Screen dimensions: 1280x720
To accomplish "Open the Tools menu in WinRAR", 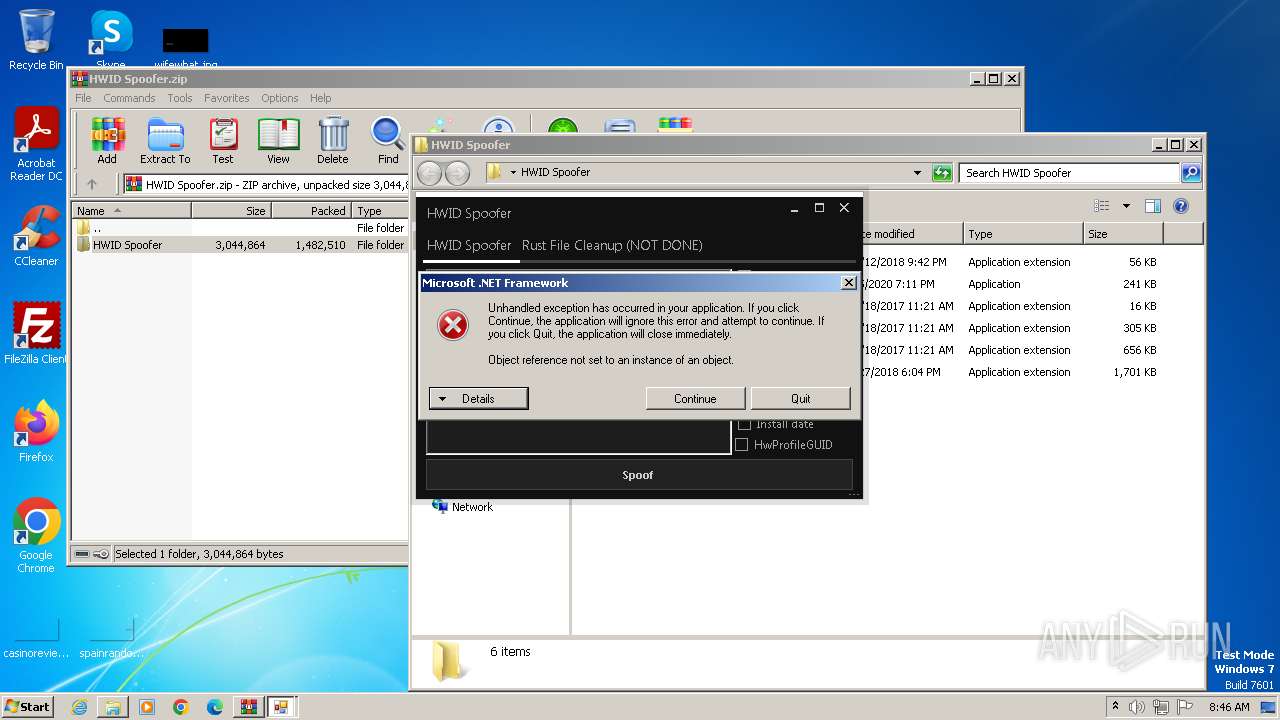I will [x=180, y=98].
